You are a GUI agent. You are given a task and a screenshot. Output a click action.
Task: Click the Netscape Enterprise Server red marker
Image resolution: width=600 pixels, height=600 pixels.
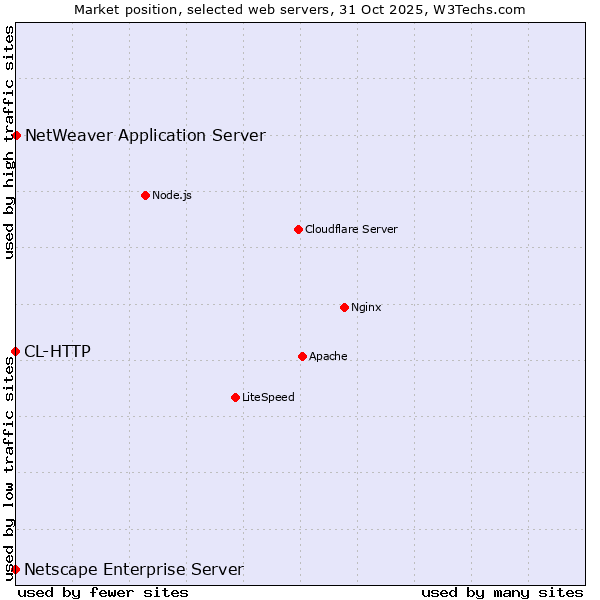coord(15,569)
